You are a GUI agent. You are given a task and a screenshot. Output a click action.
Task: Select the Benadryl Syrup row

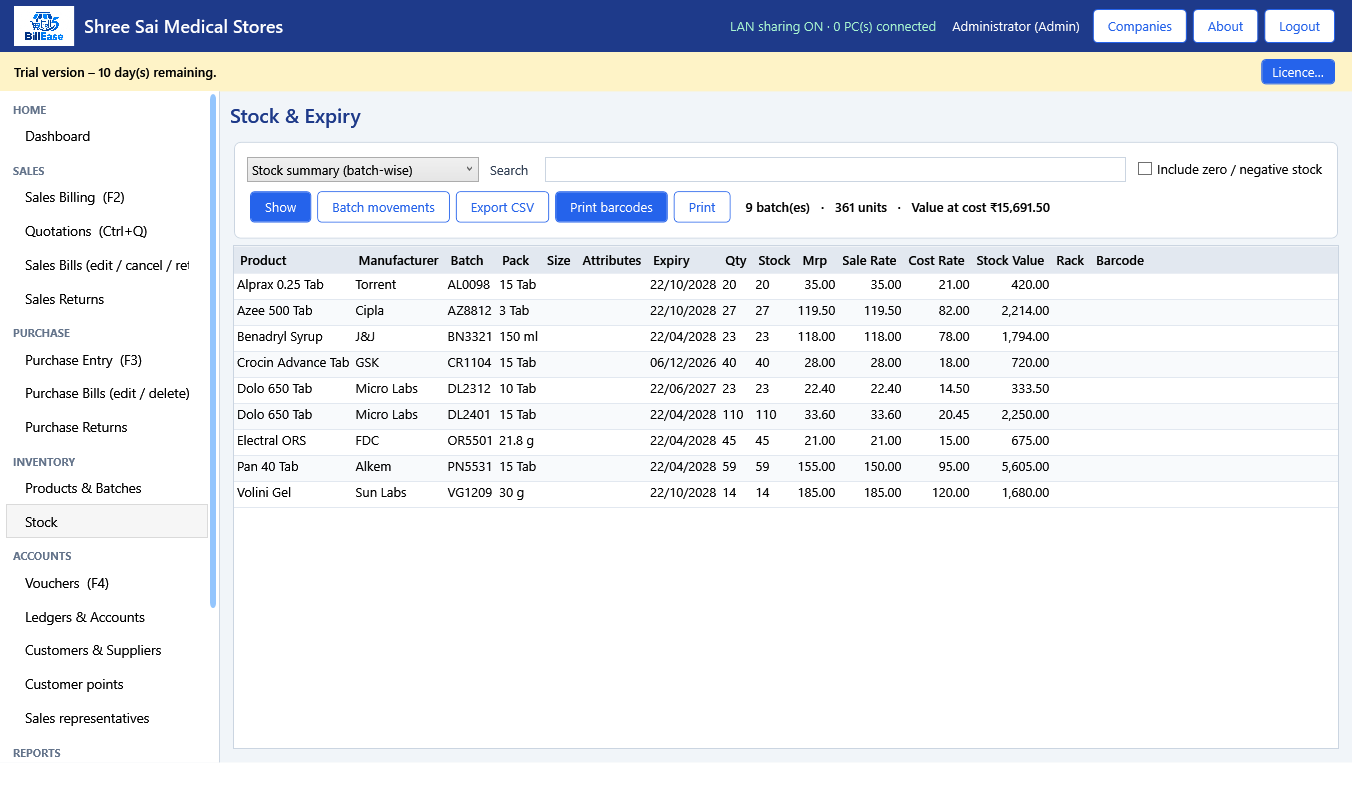point(786,337)
